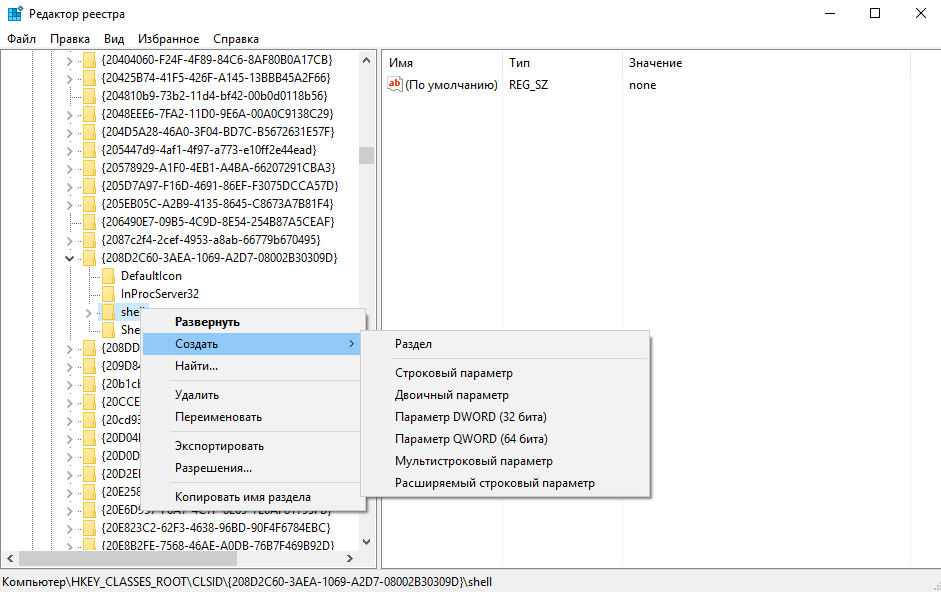Choose Раздел in the Создать submenu
The width and height of the screenshot is (941, 592).
coord(413,344)
